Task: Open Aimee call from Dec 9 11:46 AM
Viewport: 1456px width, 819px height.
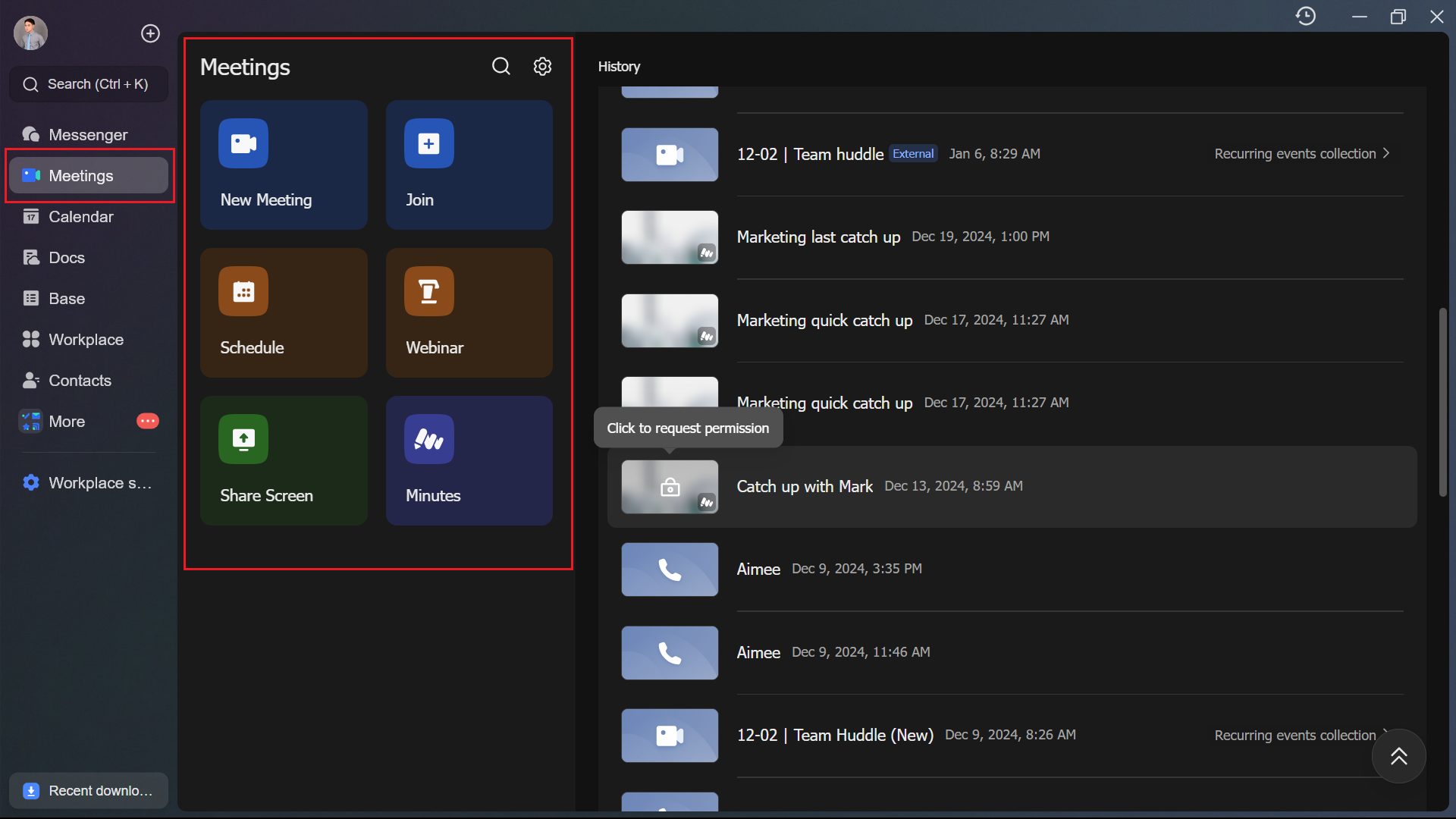Action: tap(1012, 653)
